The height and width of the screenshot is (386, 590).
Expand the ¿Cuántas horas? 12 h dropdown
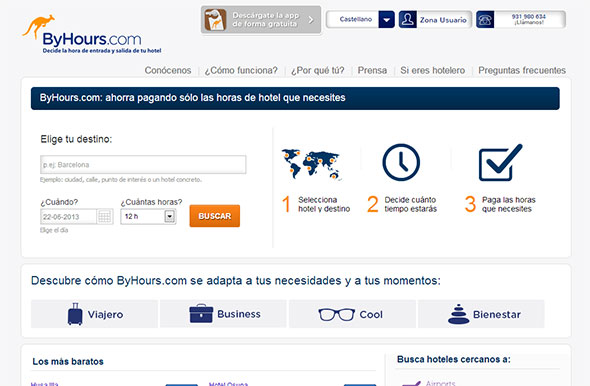click(148, 216)
